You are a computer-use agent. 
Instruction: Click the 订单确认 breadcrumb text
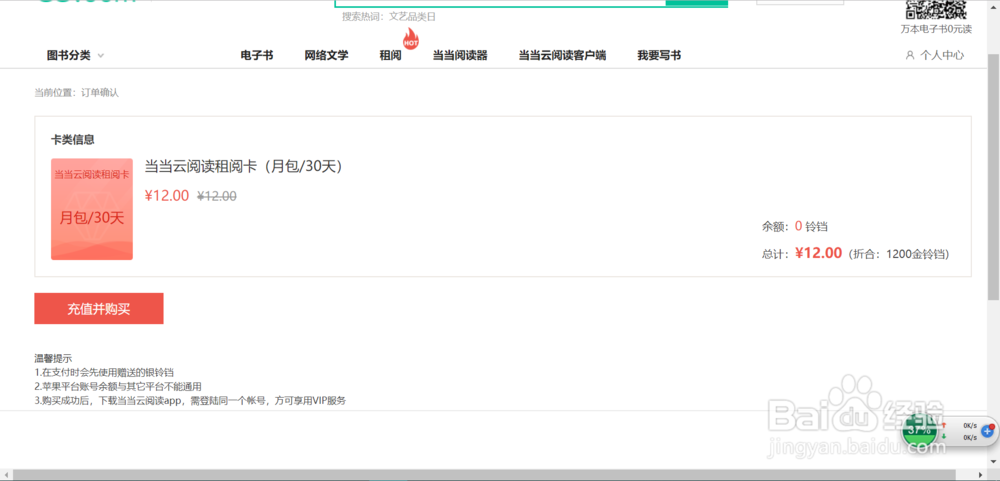pyautogui.click(x=99, y=92)
